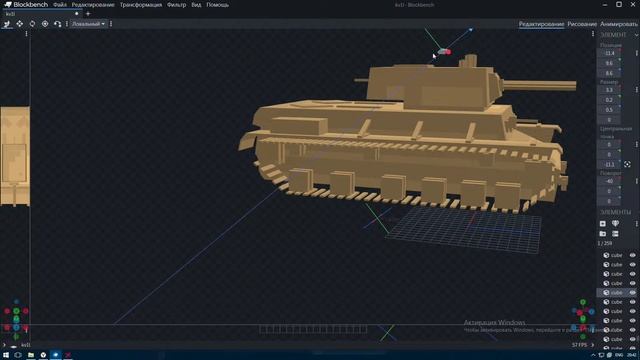
Task: Open the Редактирование menu in menu bar
Action: pos(93,5)
